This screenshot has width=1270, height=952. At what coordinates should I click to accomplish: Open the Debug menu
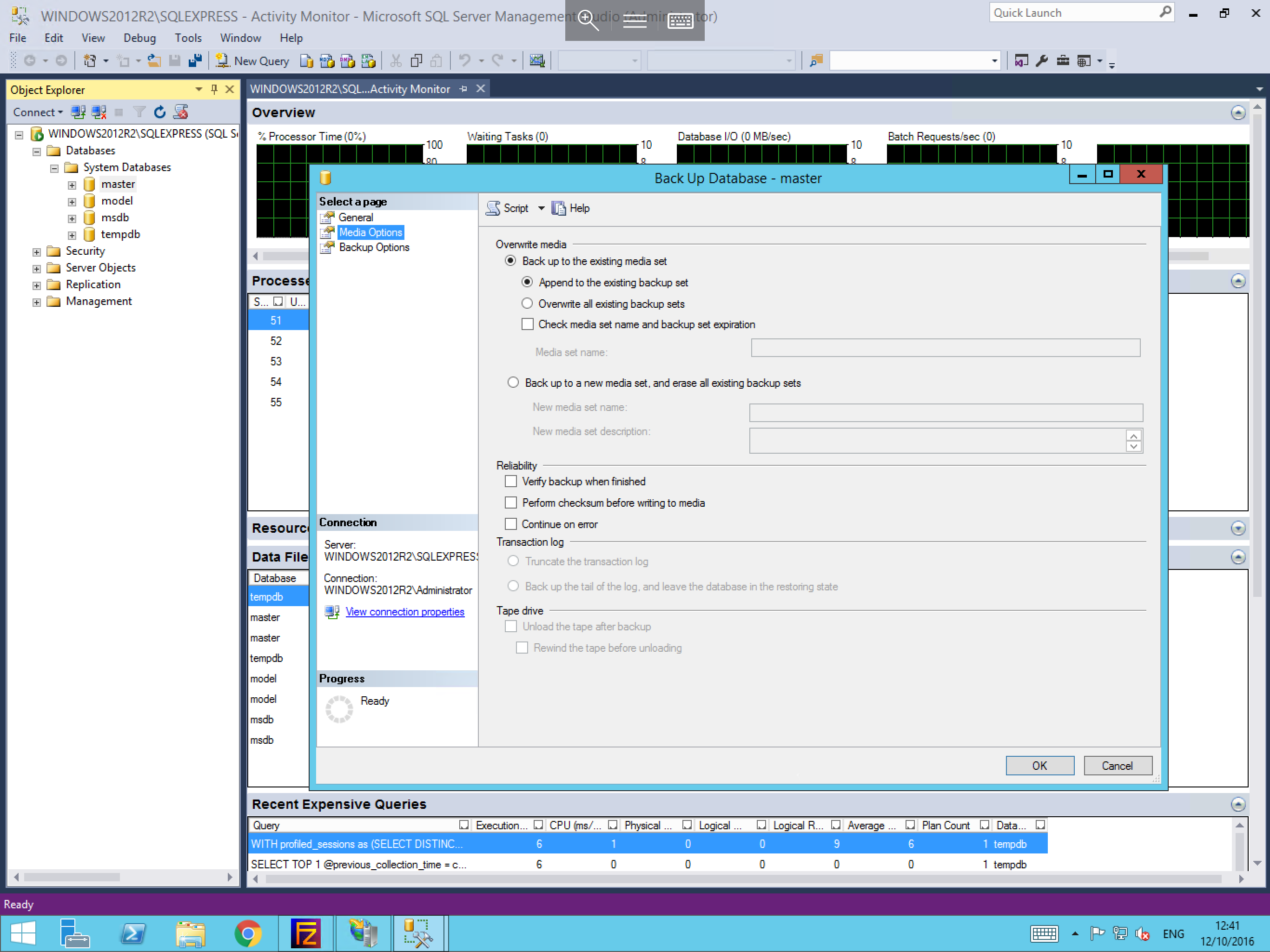pyautogui.click(x=139, y=38)
